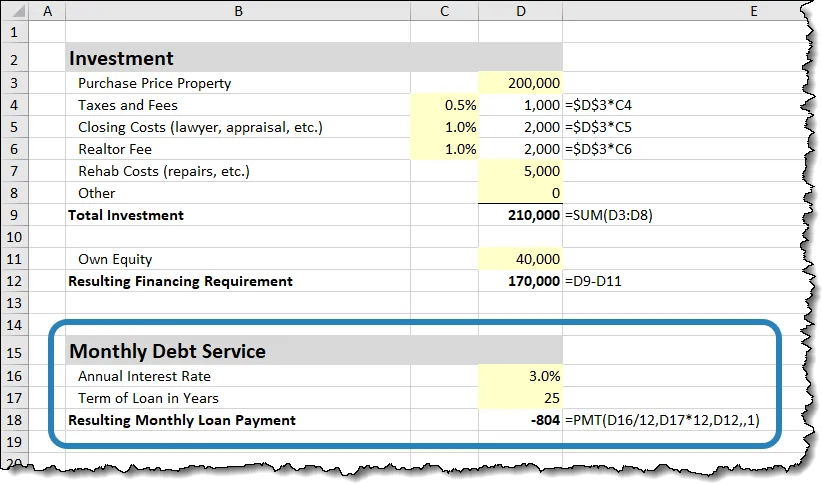Click the =D9-D11 formula text

click(593, 281)
